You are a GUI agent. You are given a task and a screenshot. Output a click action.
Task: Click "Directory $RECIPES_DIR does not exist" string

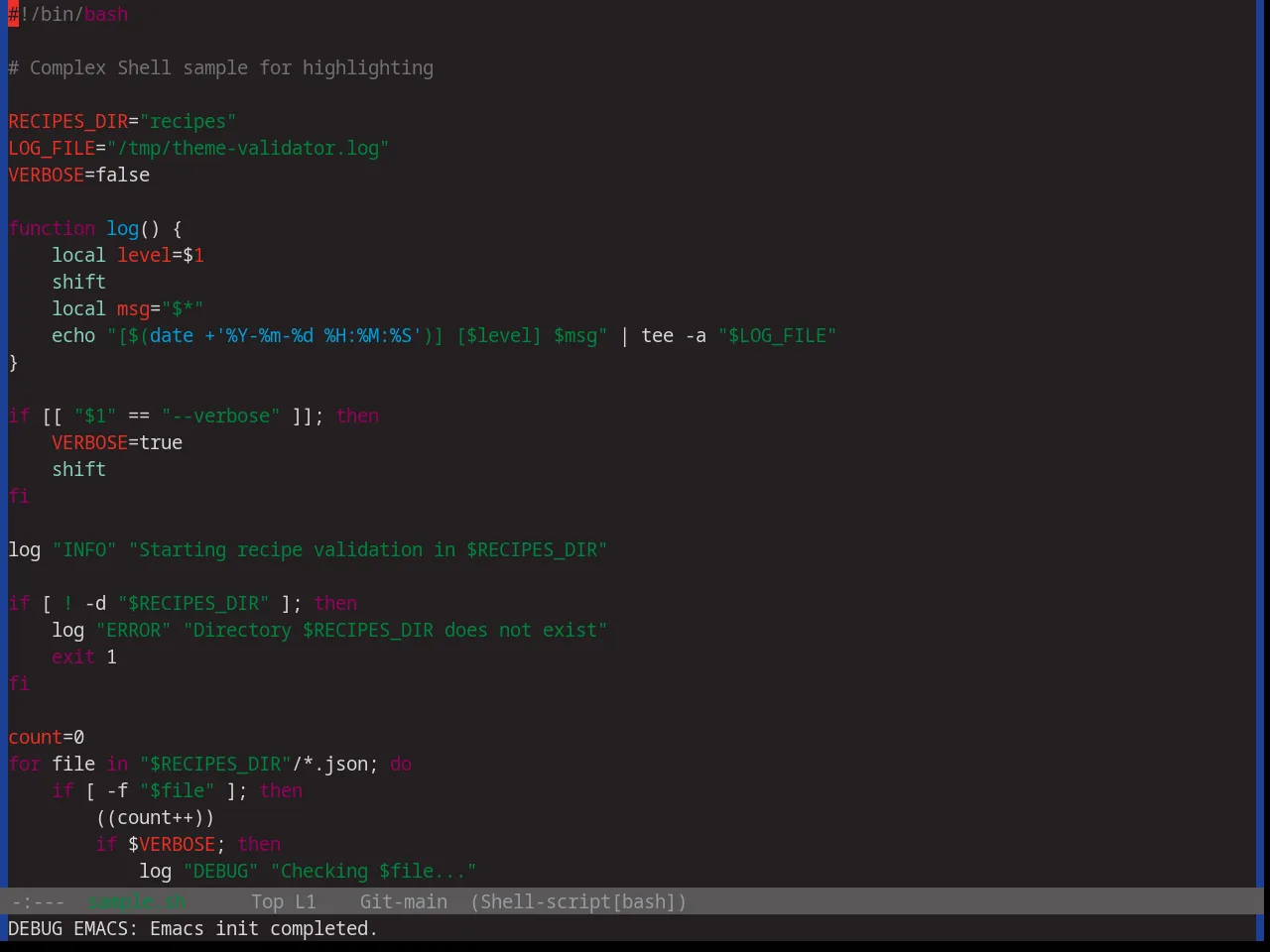click(396, 630)
